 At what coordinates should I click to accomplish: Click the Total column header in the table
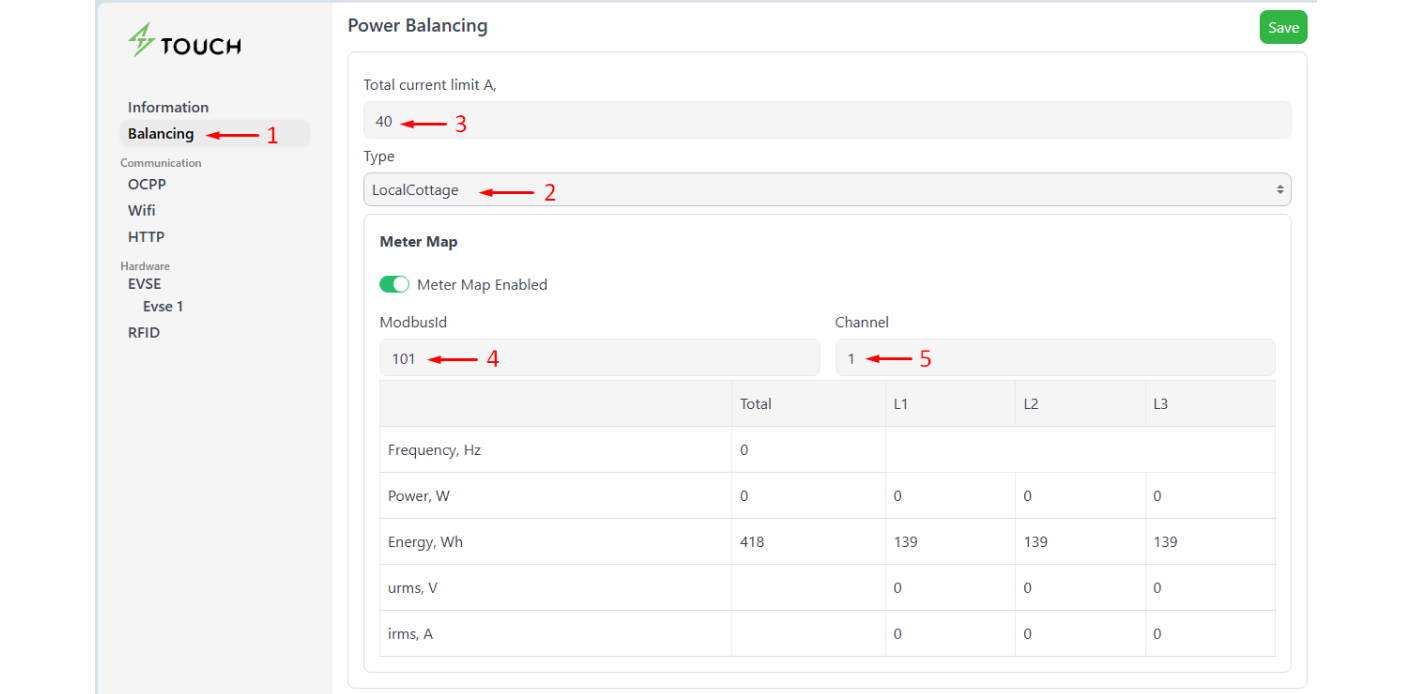coord(756,404)
